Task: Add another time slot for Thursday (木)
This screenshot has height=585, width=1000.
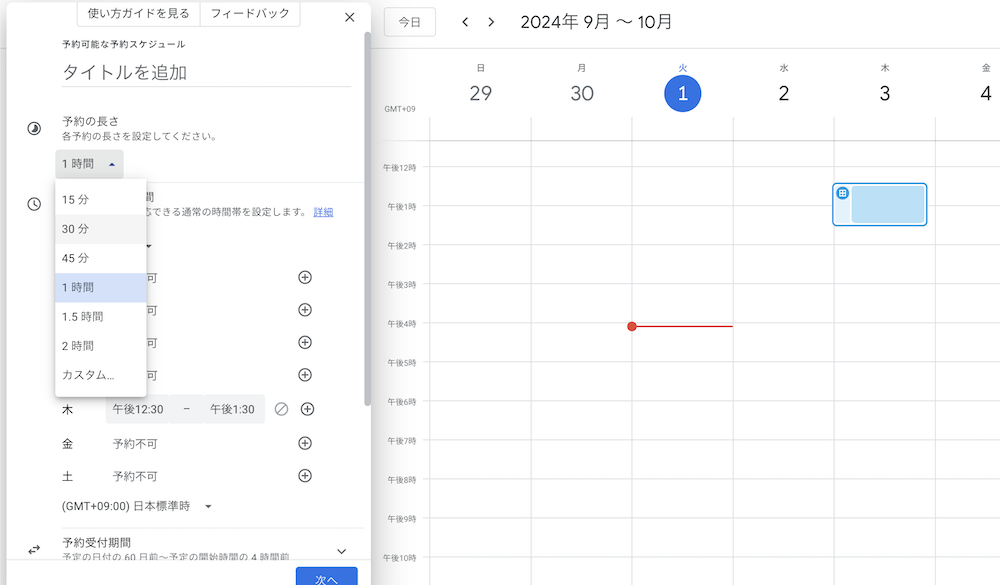Action: (308, 409)
